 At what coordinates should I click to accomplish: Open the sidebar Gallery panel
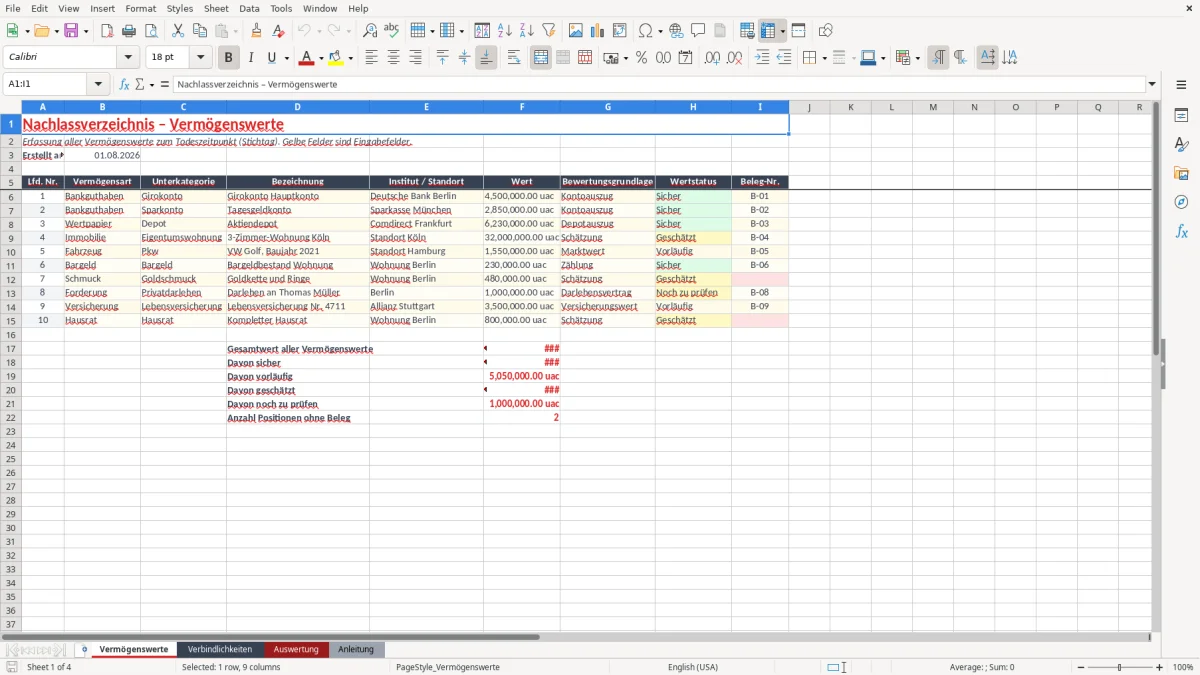1181,173
